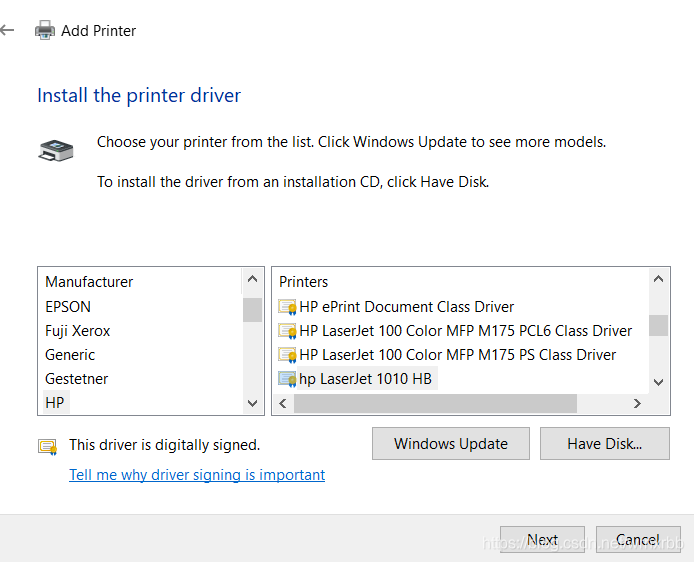
Task: Choose HP LaserJet 100 M175 PS driver
Action: coord(458,354)
